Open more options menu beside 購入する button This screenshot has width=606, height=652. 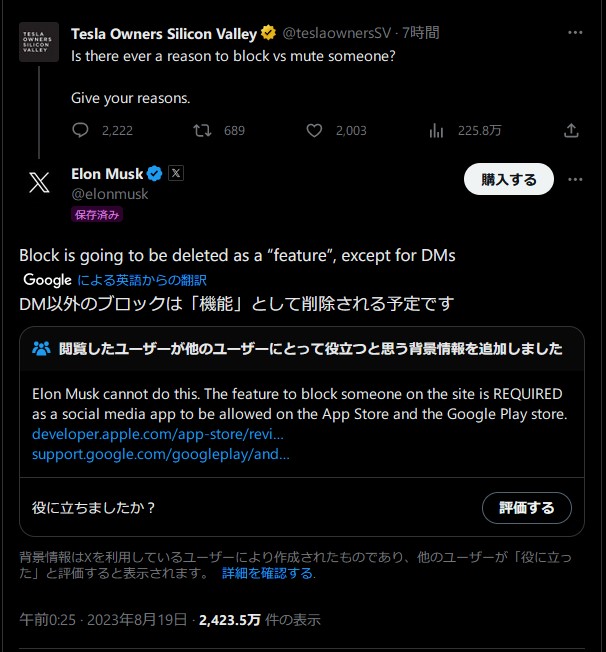(x=575, y=180)
